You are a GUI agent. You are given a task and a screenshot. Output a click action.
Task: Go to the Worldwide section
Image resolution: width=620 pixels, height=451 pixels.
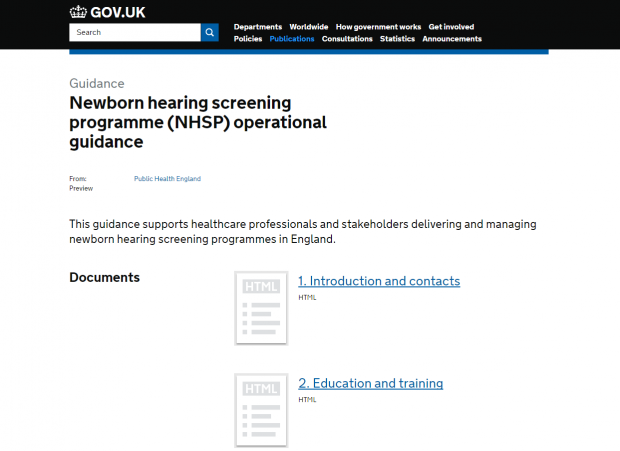pyautogui.click(x=309, y=27)
